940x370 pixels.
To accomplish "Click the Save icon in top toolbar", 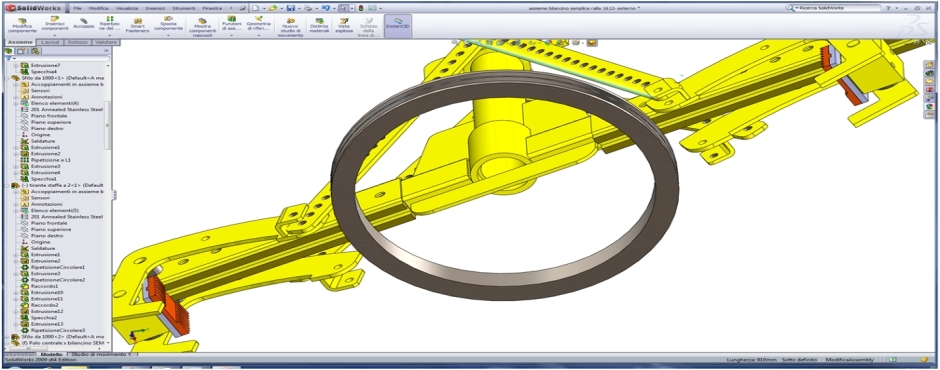I will pyautogui.click(x=291, y=8).
